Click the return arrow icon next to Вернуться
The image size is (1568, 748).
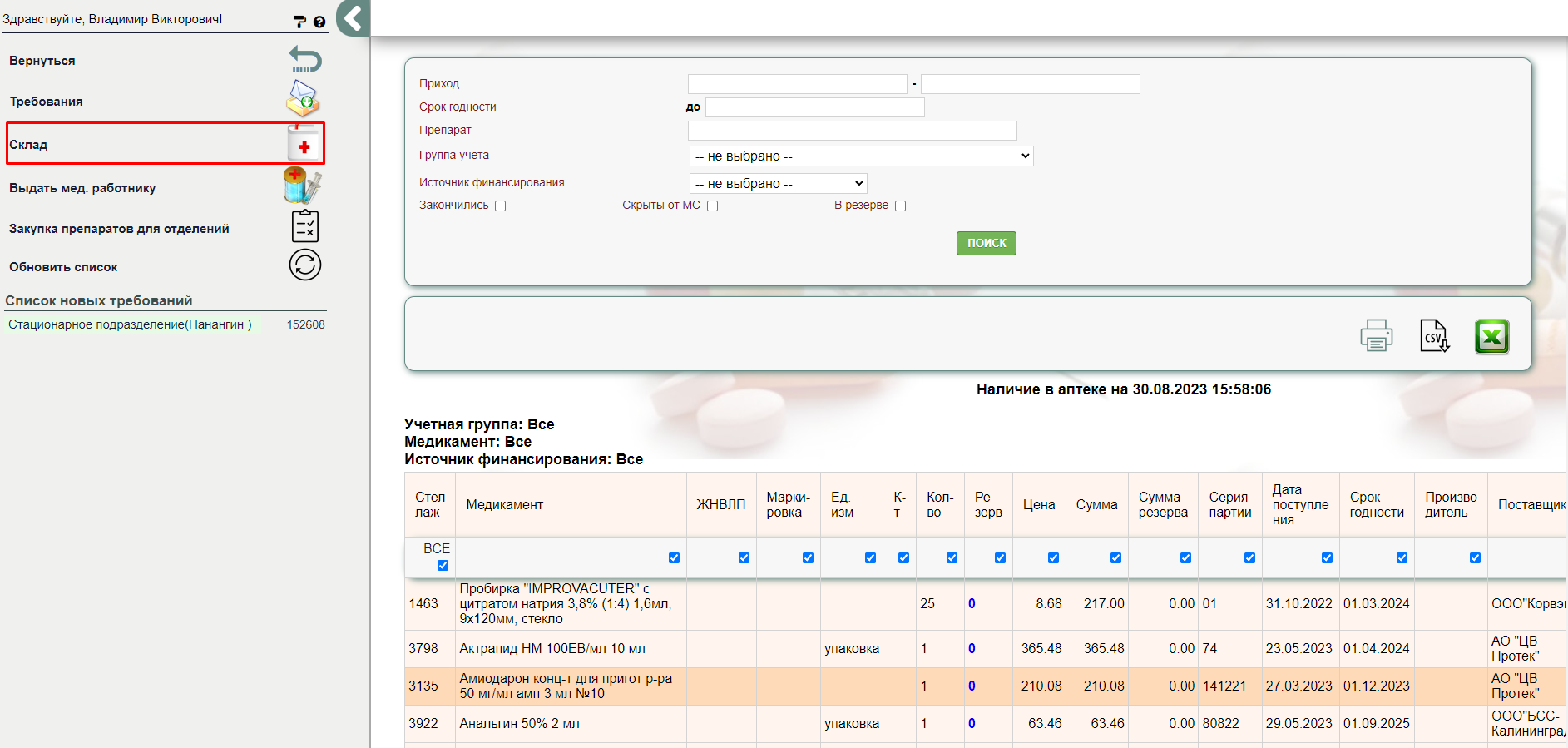(x=305, y=60)
